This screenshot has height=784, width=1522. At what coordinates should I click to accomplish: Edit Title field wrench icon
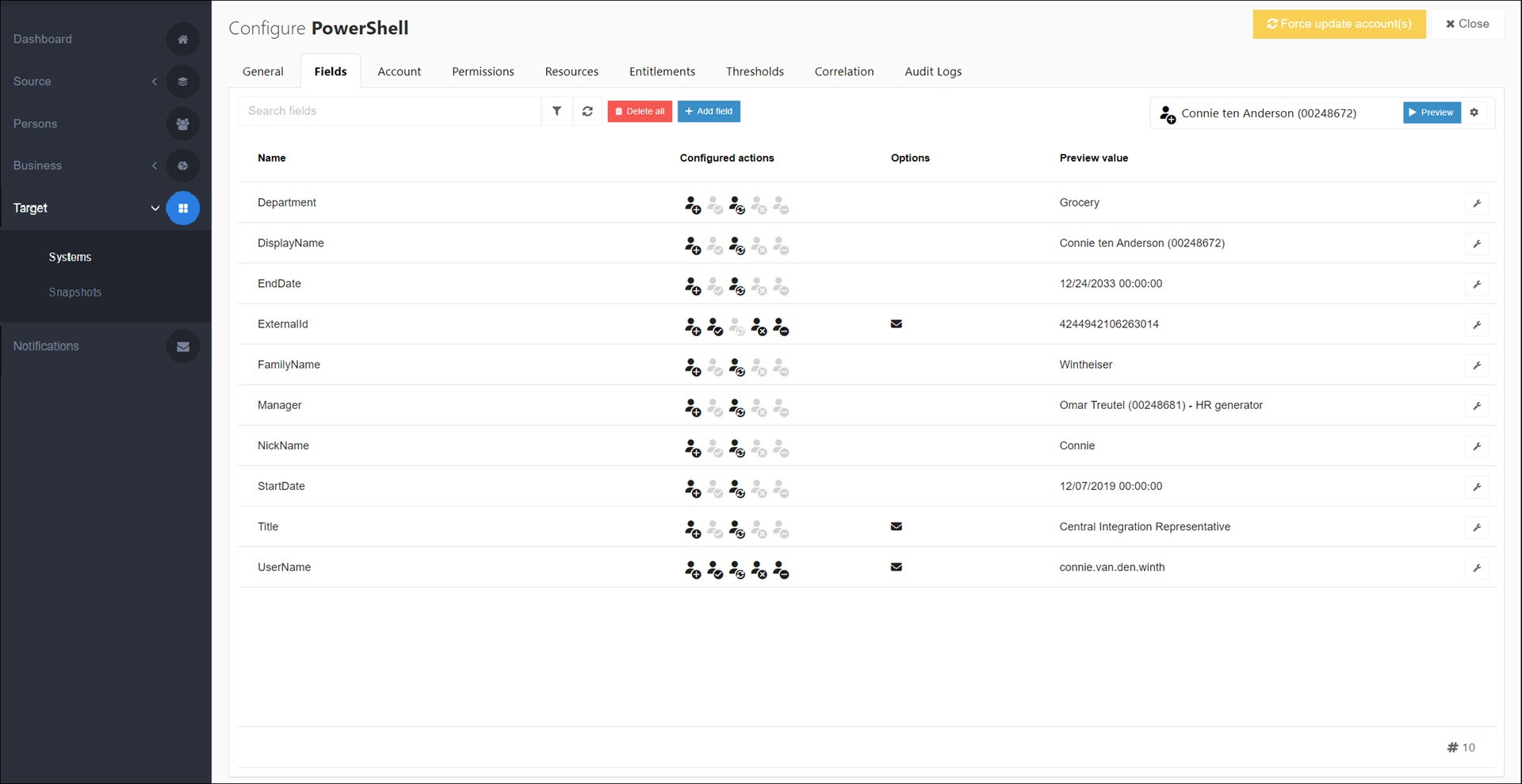1476,526
